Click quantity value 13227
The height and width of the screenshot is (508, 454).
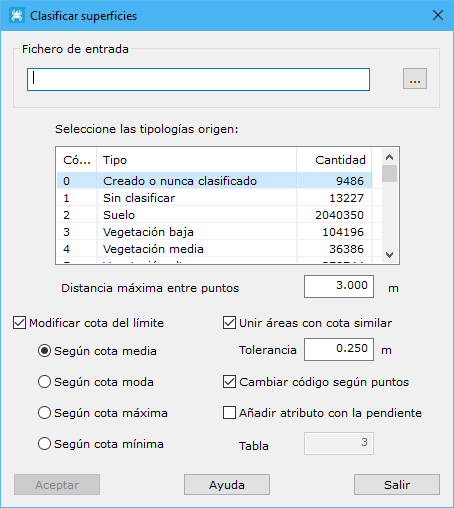(346, 198)
